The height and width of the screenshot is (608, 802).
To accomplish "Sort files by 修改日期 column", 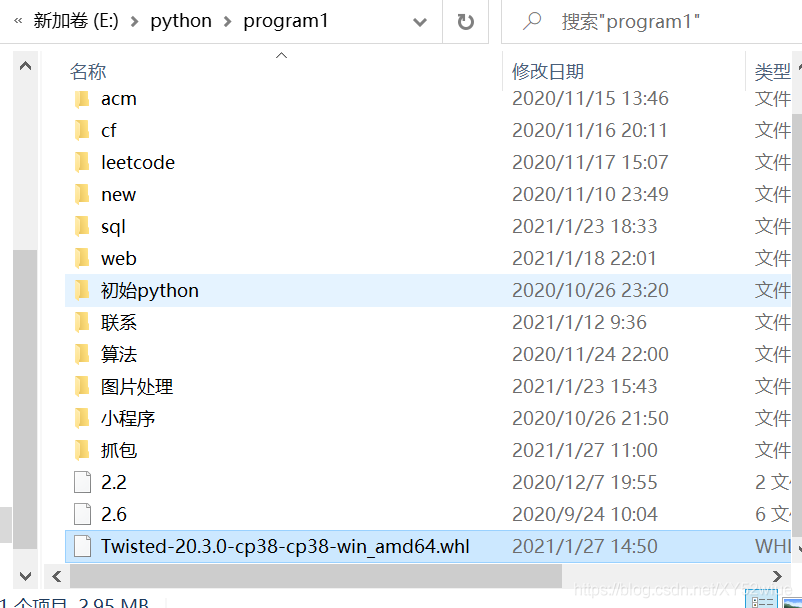I will [548, 72].
